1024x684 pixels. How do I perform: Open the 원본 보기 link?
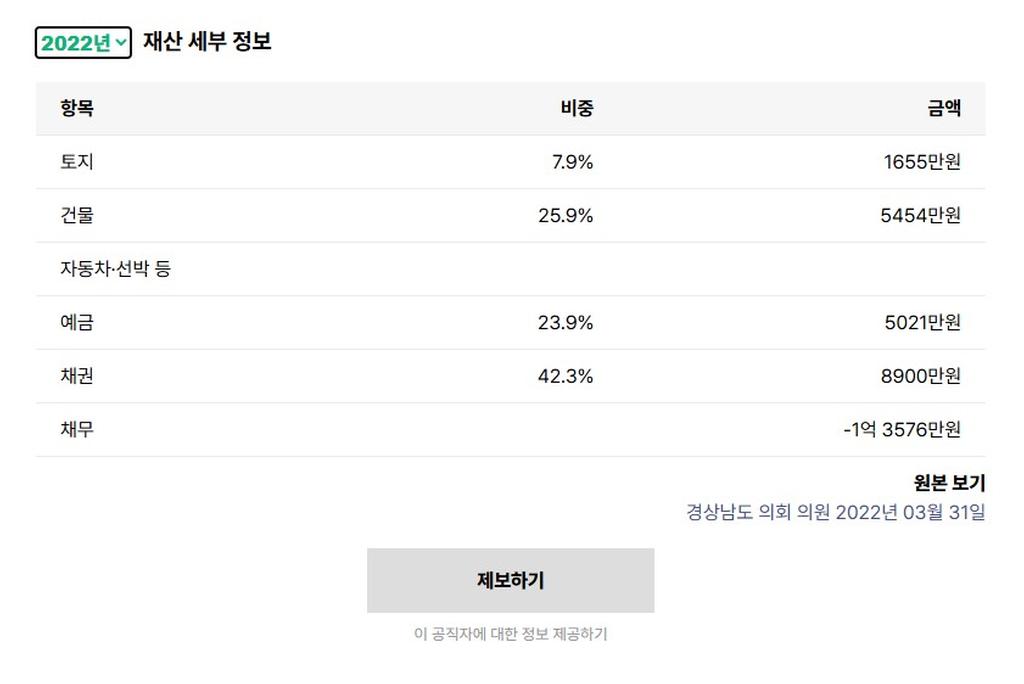point(949,483)
